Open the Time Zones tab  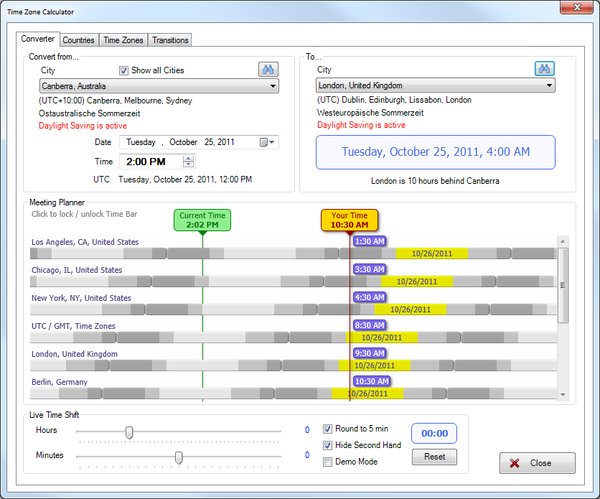[x=123, y=40]
